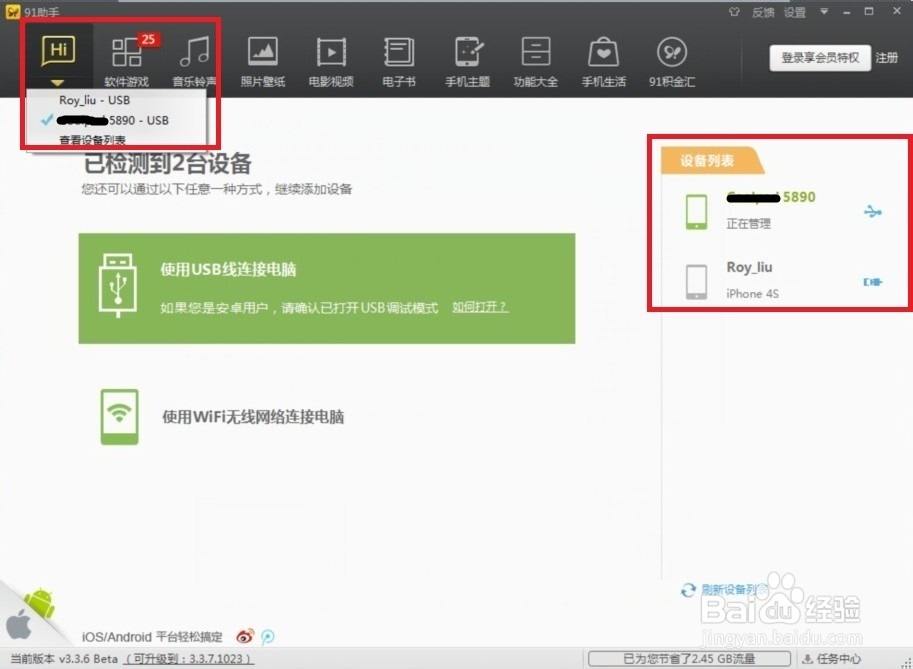
Task: Open the 91积金汇 points section
Action: [x=672, y=61]
